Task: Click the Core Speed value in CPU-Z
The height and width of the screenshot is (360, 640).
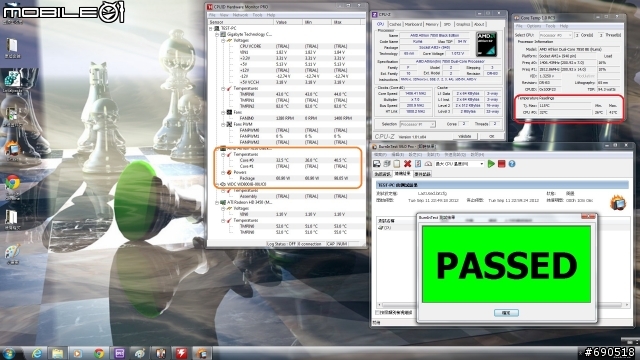Action: pyautogui.click(x=414, y=93)
